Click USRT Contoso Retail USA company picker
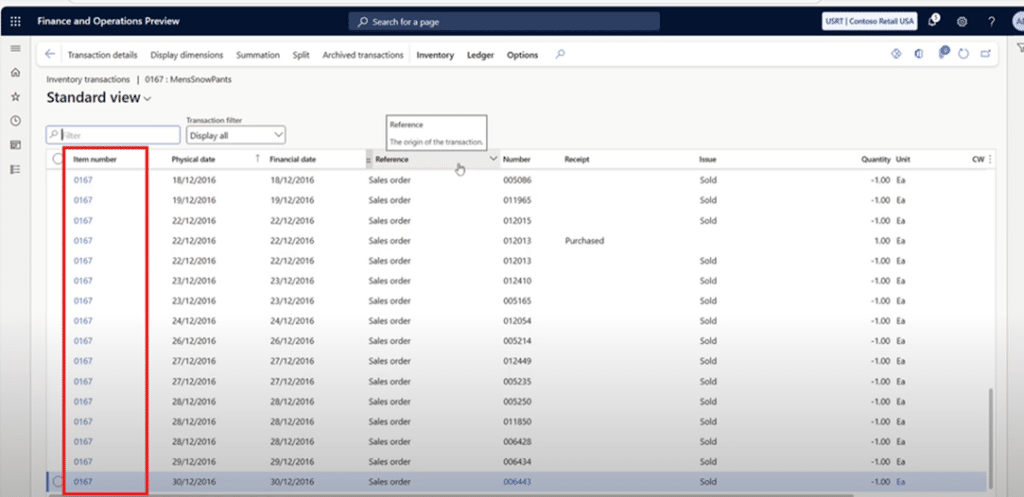The image size is (1024, 497). 869,22
